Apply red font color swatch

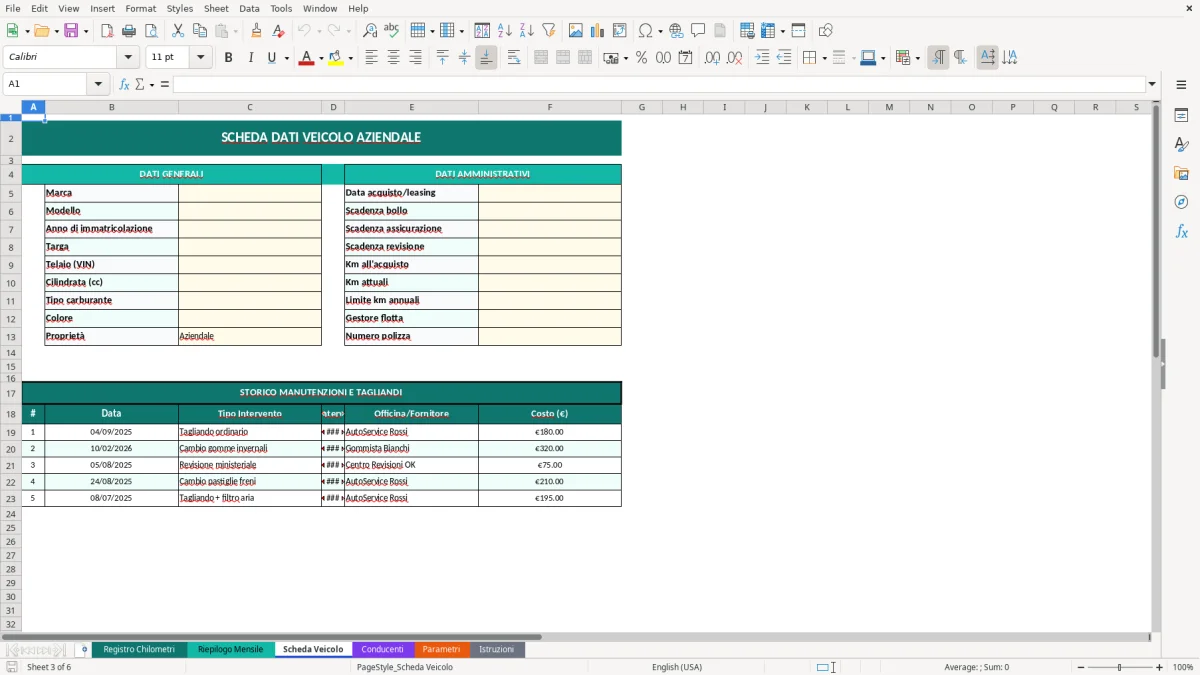pos(305,58)
